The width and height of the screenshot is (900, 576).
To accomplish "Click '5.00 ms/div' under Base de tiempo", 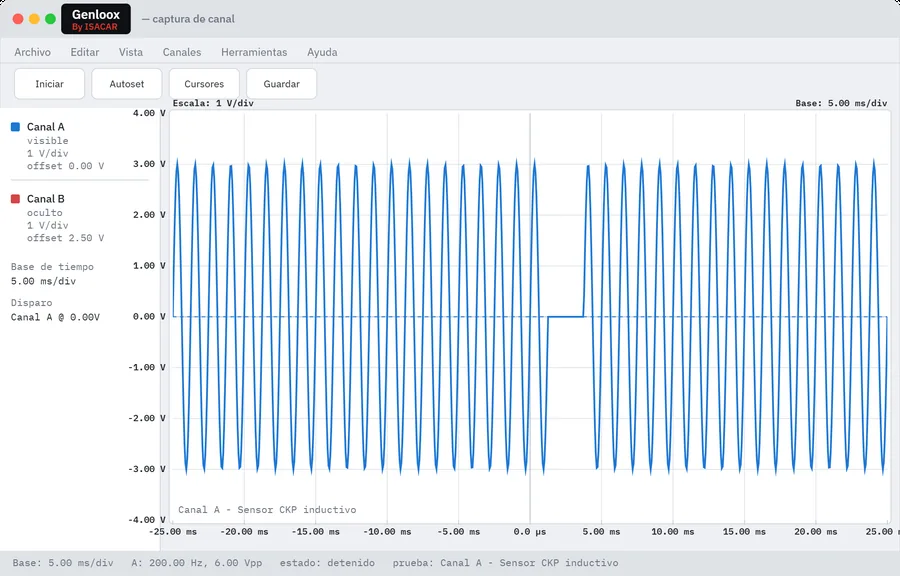I will pos(43,281).
